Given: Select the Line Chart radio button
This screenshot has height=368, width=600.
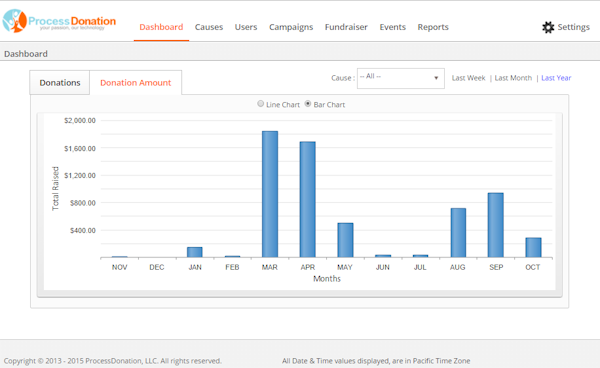Looking at the screenshot, I should pyautogui.click(x=261, y=104).
